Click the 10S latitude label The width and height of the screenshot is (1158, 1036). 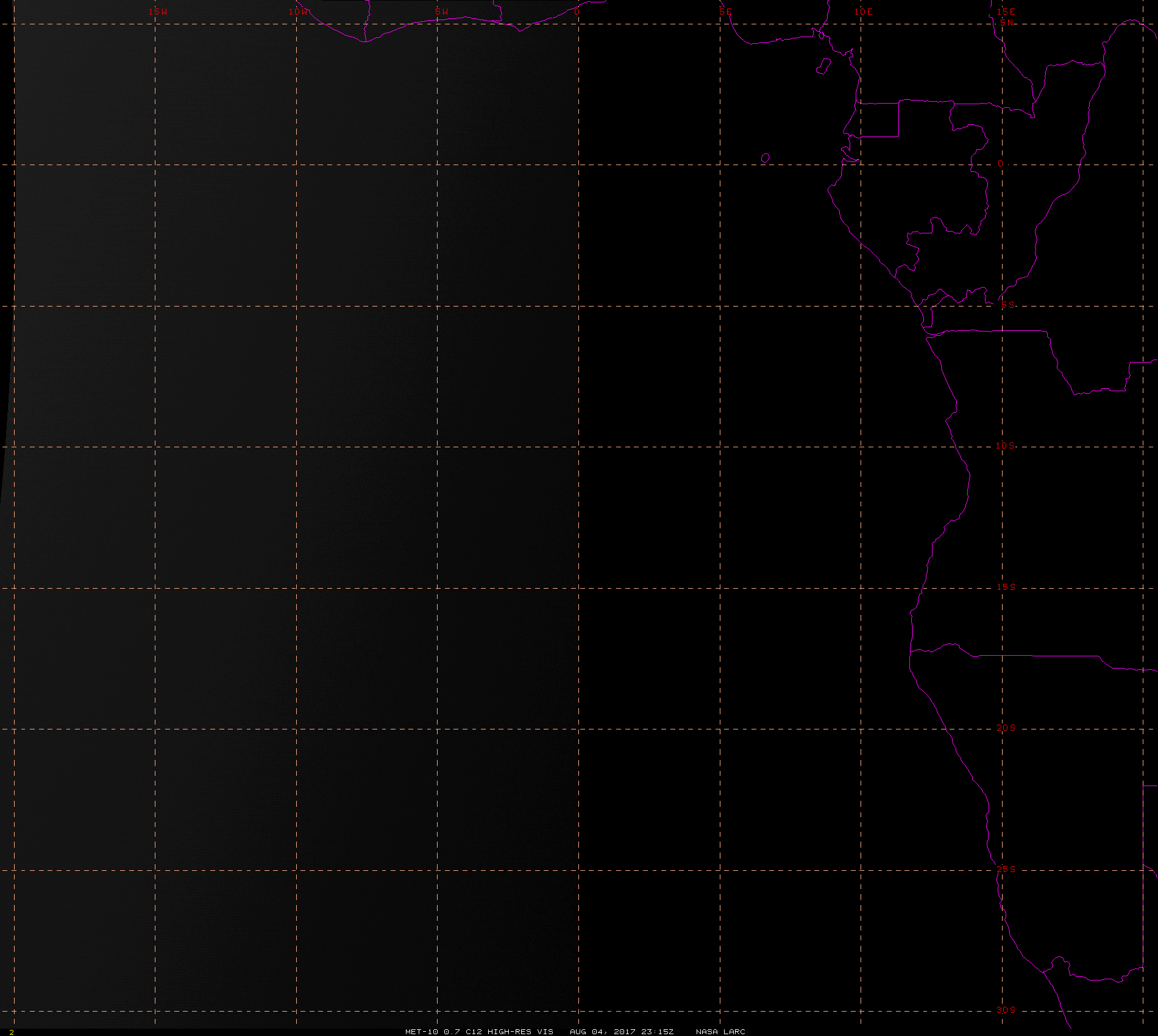pos(1006,445)
